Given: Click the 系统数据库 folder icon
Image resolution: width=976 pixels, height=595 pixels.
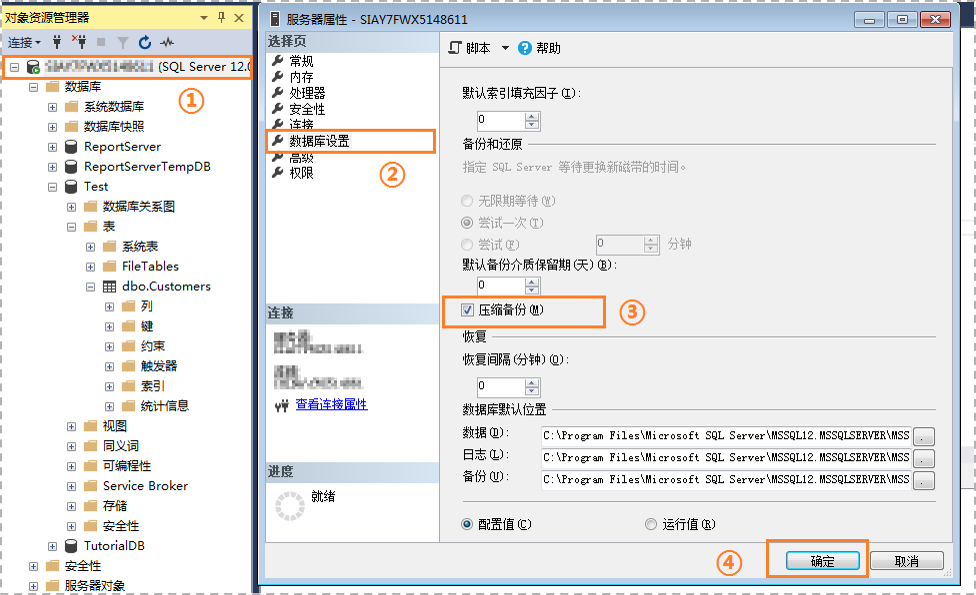Looking at the screenshot, I should (x=72, y=106).
